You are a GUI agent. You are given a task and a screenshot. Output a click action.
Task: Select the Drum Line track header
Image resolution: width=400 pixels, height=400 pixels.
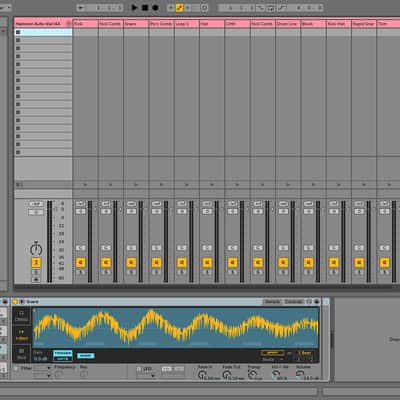tap(288, 24)
